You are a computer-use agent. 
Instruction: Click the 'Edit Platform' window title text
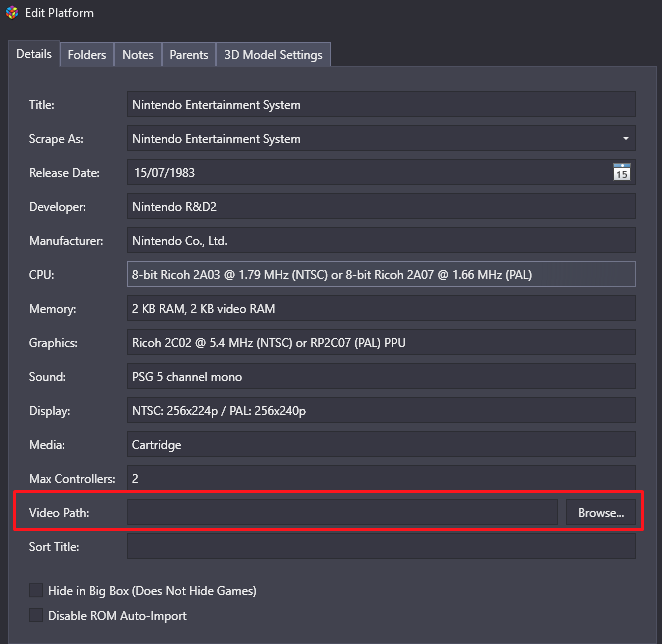[59, 13]
